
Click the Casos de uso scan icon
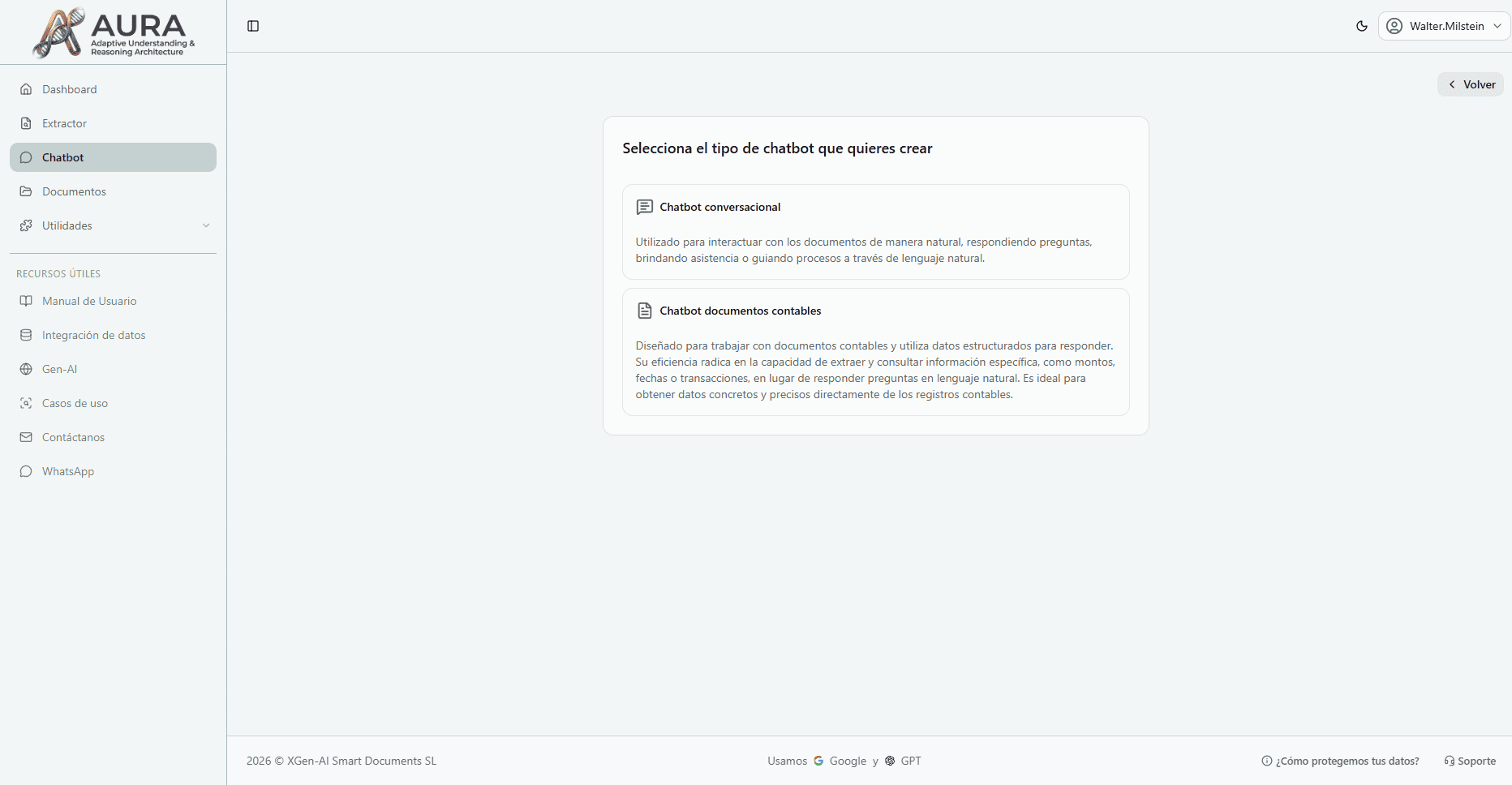tap(26, 403)
